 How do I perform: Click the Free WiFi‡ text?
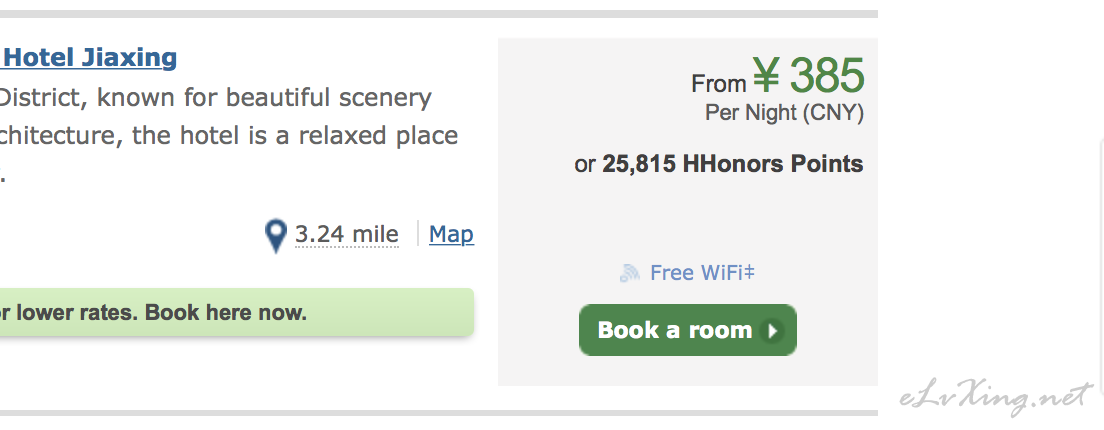702,272
